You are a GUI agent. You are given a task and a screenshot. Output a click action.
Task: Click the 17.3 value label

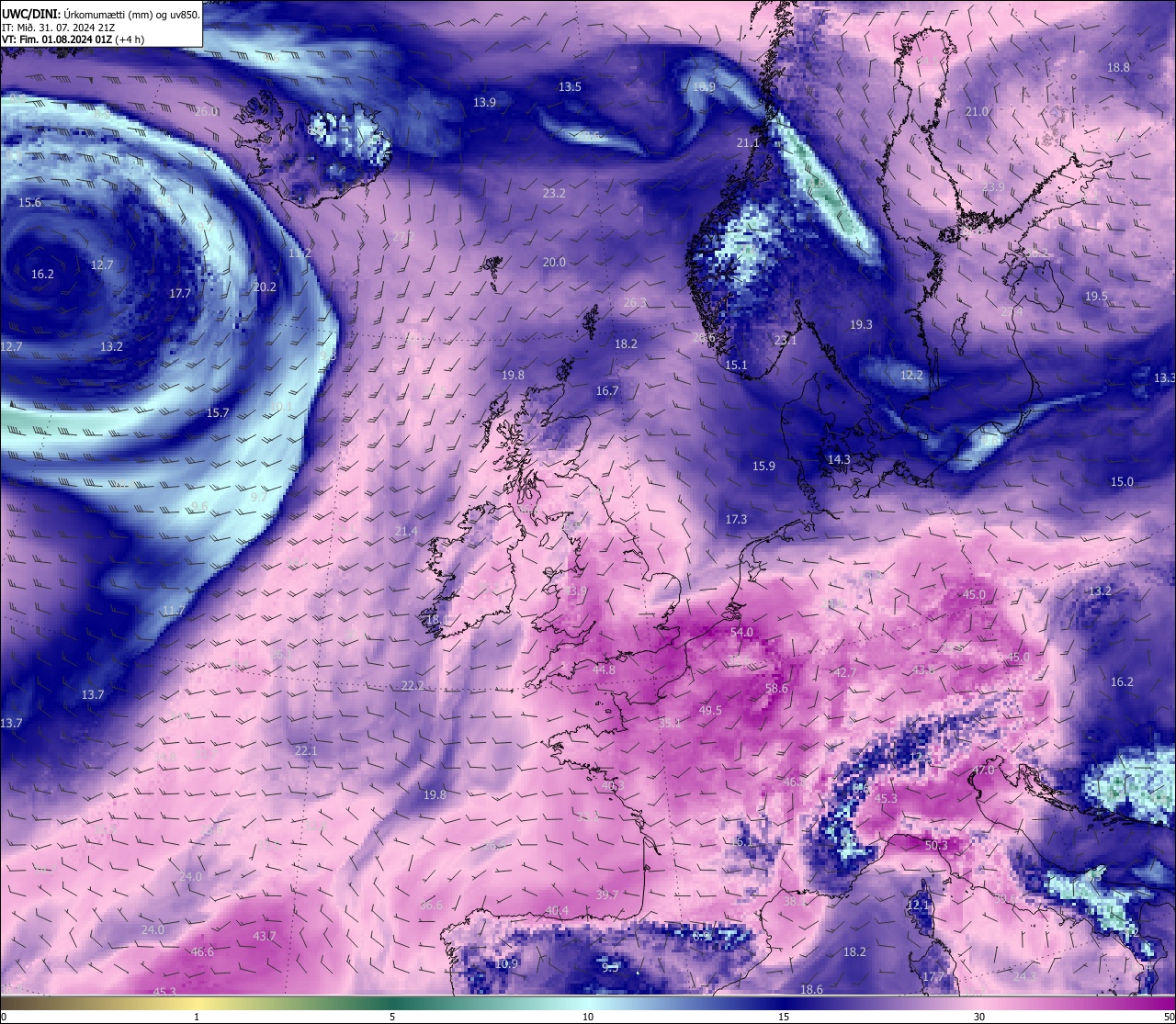(x=736, y=520)
